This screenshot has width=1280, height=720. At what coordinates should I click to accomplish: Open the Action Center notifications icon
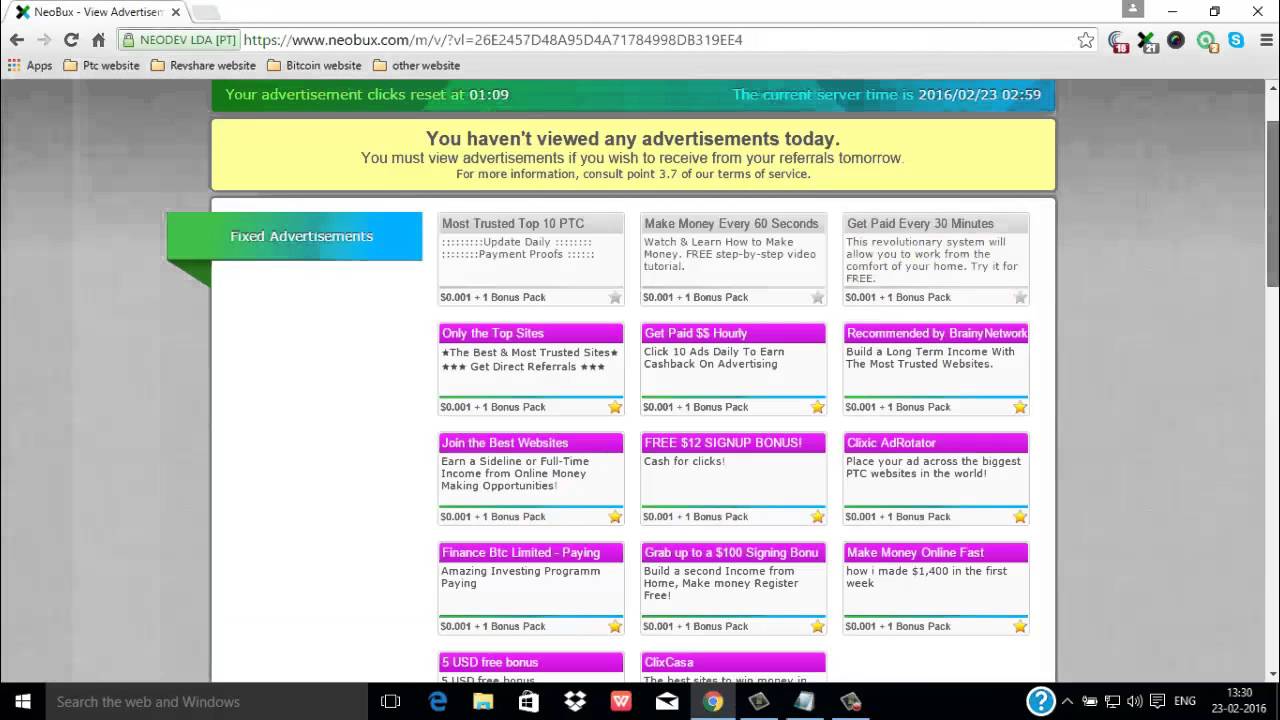point(1157,702)
